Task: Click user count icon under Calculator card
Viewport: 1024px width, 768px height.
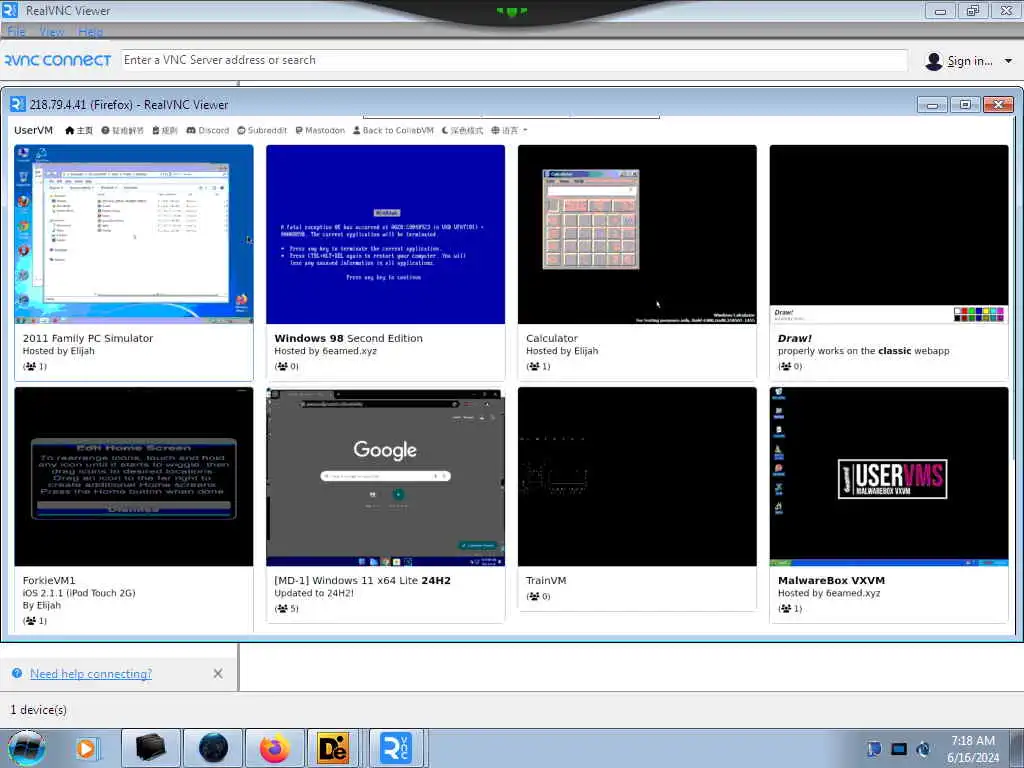Action: [x=534, y=366]
